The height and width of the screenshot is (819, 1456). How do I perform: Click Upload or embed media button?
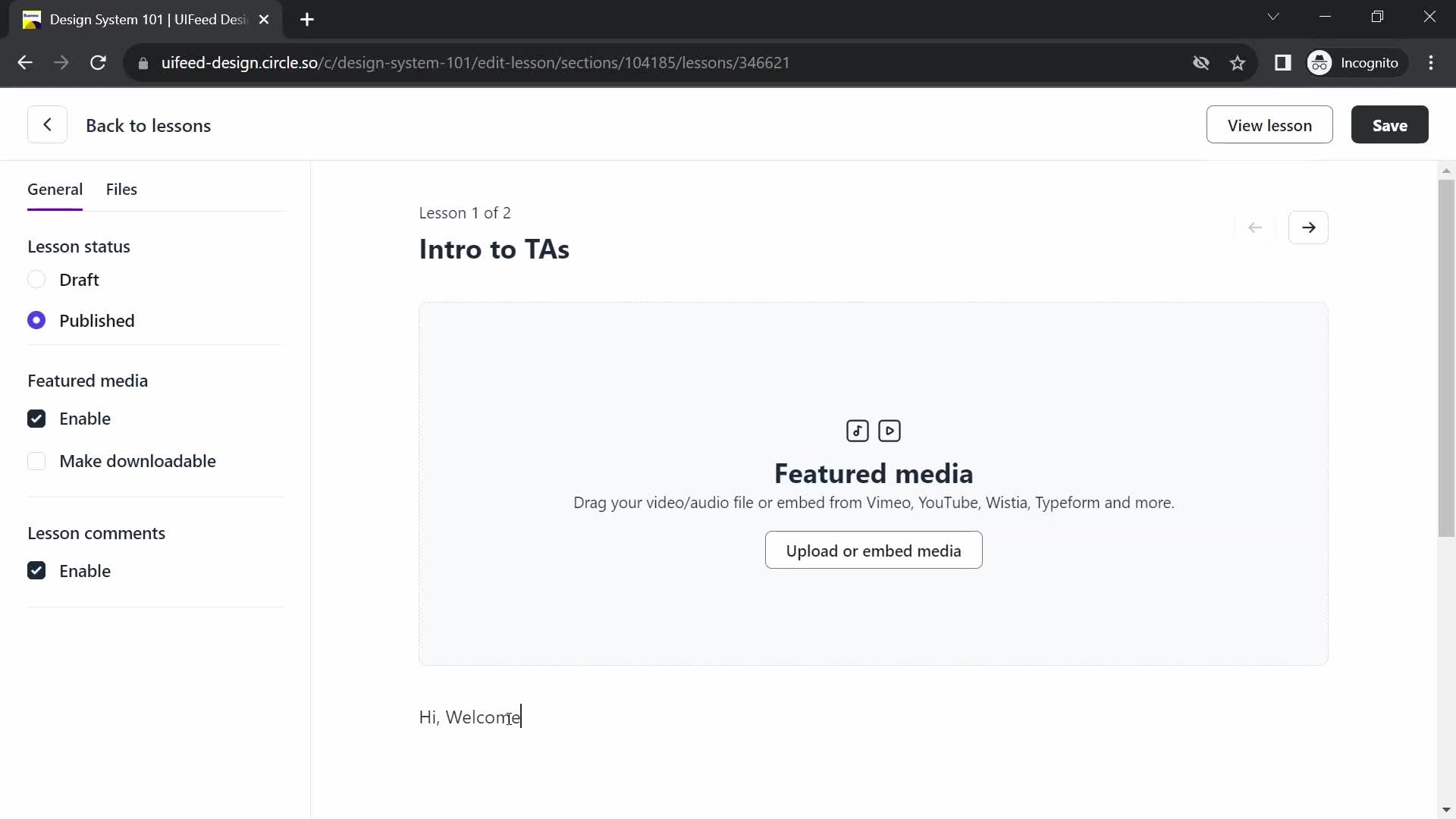coord(873,550)
